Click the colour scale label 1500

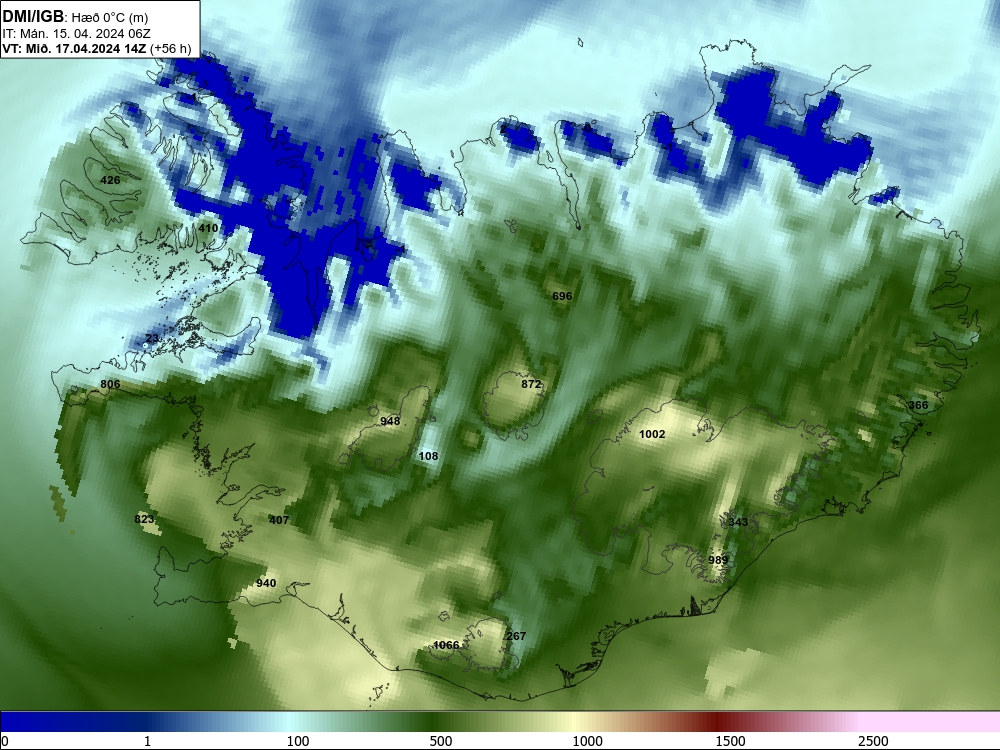pyautogui.click(x=730, y=741)
